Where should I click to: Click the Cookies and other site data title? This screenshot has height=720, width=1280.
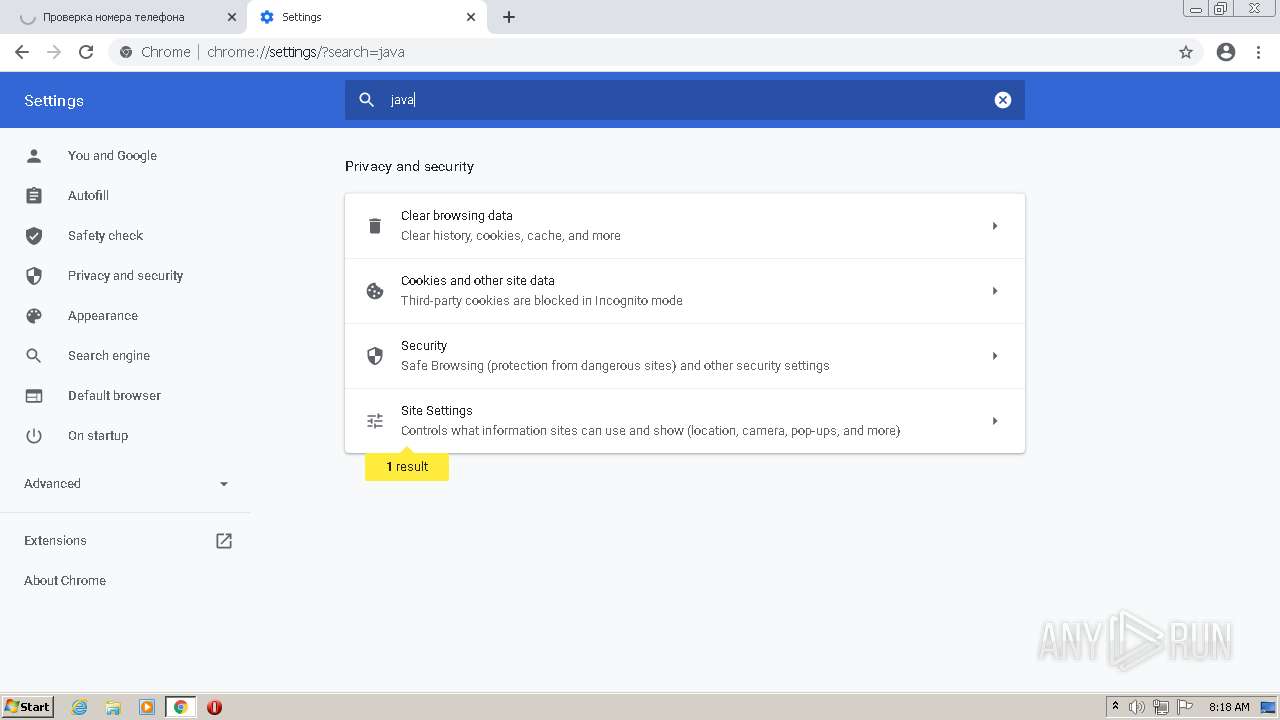[478, 281]
